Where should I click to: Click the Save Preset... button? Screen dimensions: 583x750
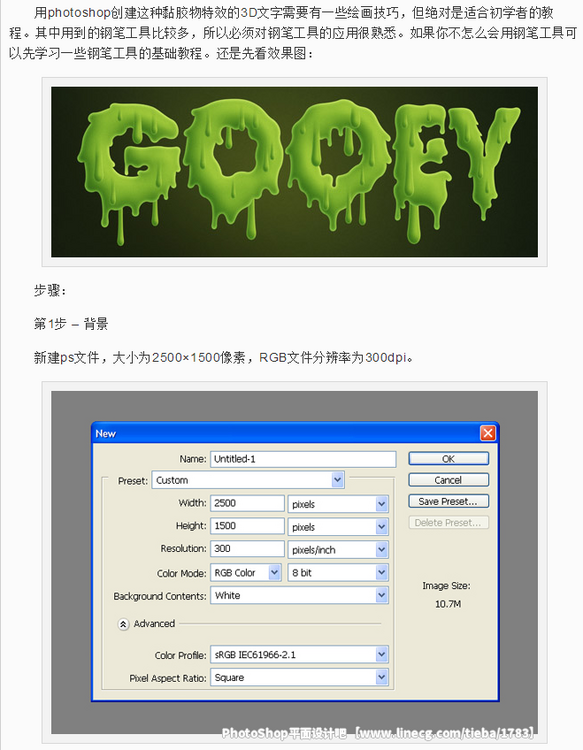click(449, 501)
